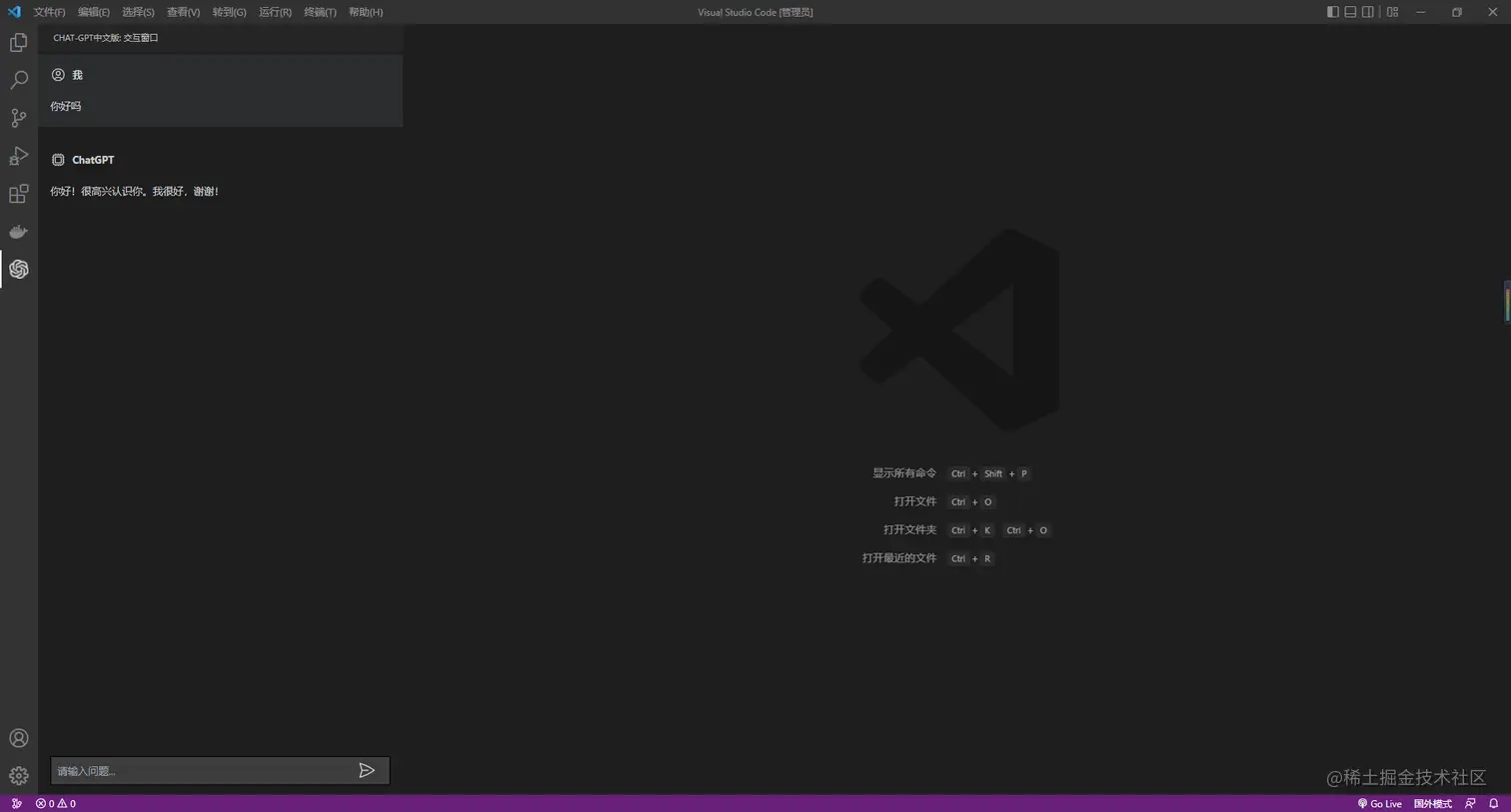Toggle the primary side bar layout icon
1511x812 pixels.
1332,12
